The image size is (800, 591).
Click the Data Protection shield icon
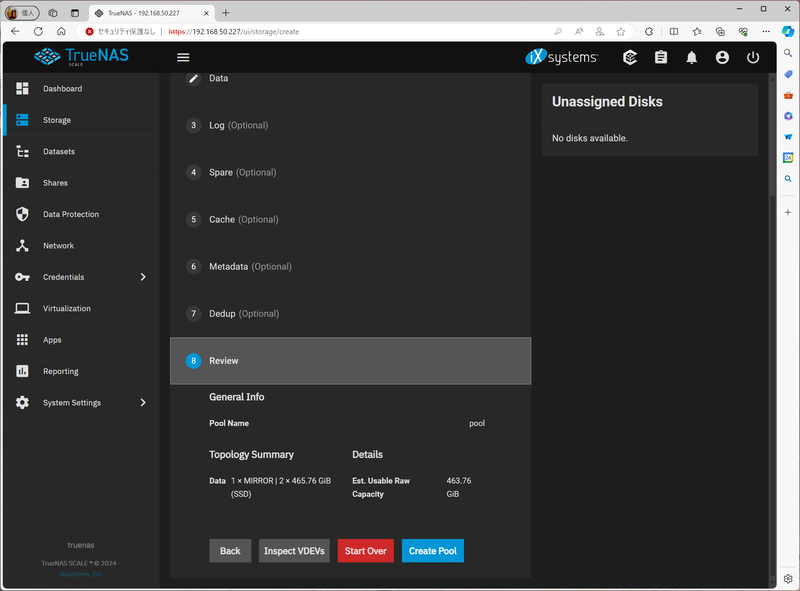coord(22,214)
